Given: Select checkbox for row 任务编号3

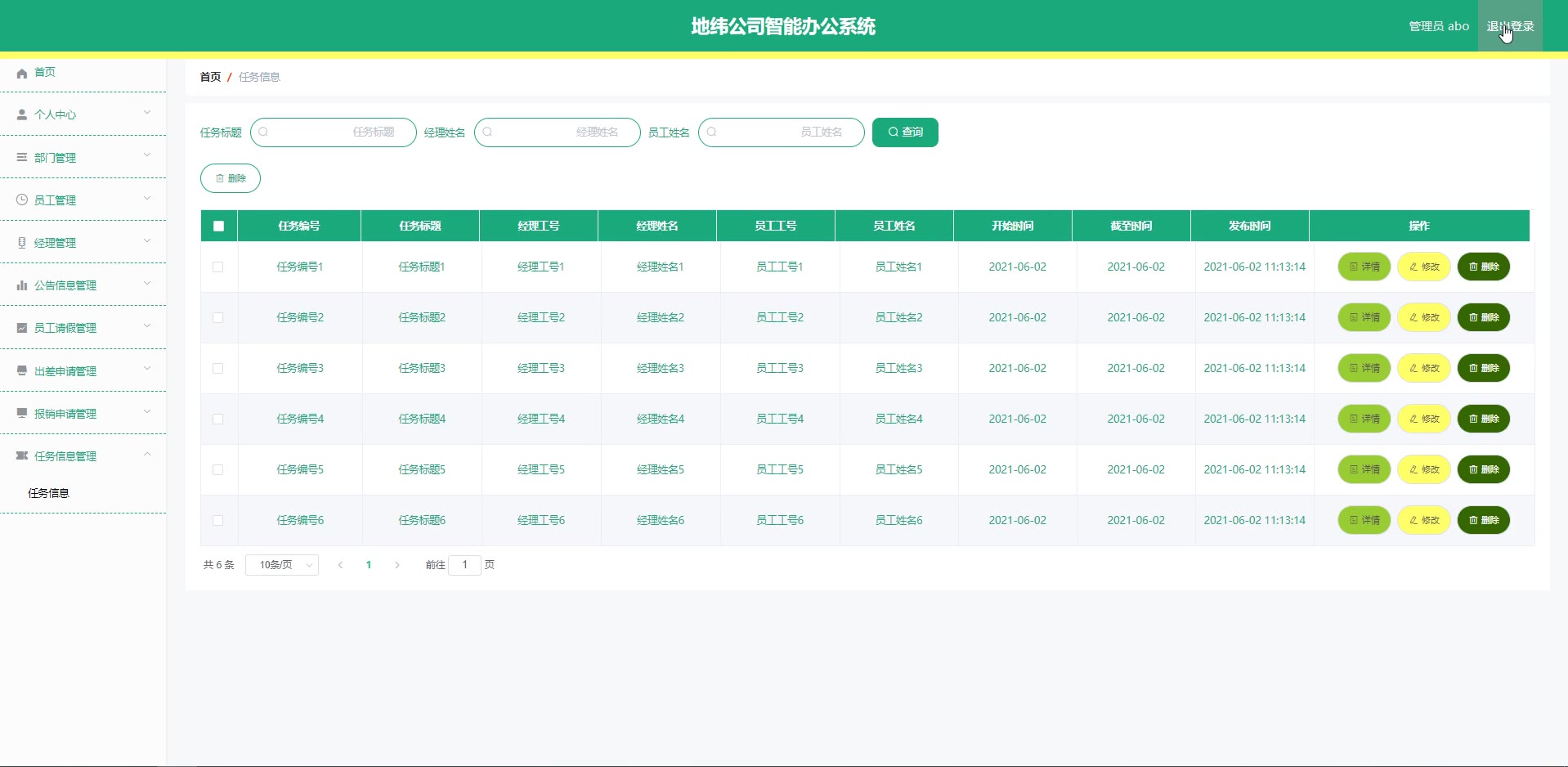Looking at the screenshot, I should click(x=217, y=368).
